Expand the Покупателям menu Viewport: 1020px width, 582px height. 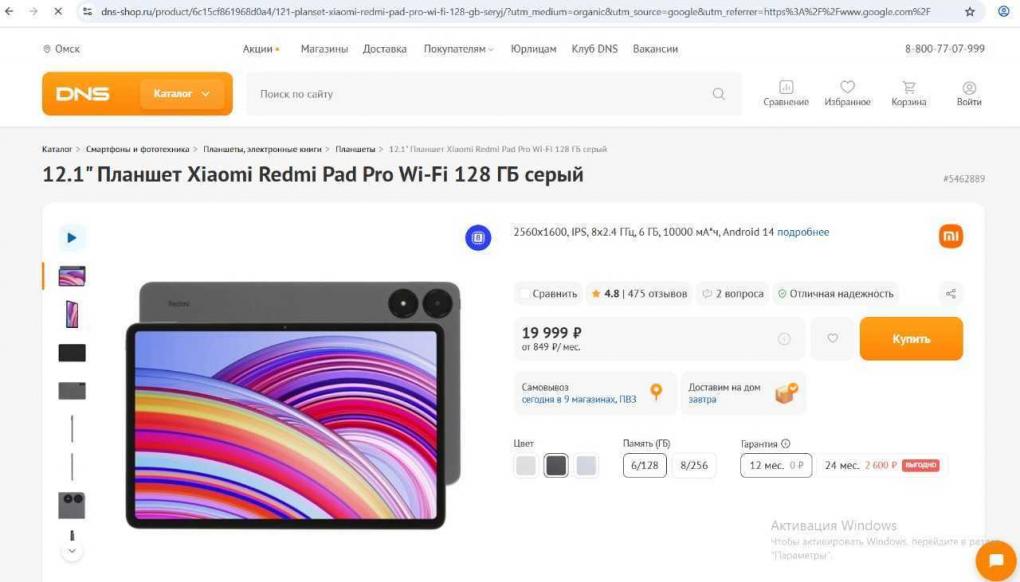click(x=458, y=49)
